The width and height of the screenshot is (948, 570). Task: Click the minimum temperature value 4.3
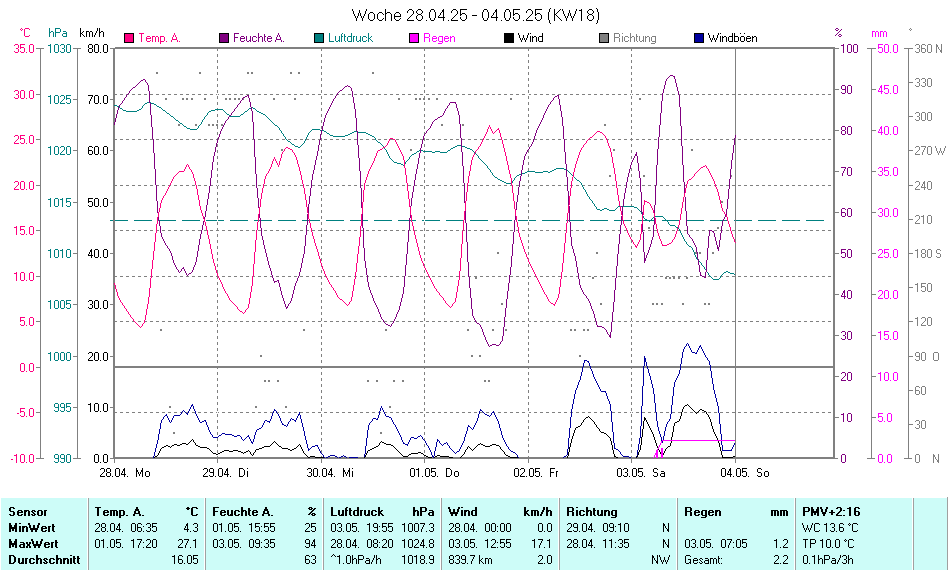[x=191, y=528]
